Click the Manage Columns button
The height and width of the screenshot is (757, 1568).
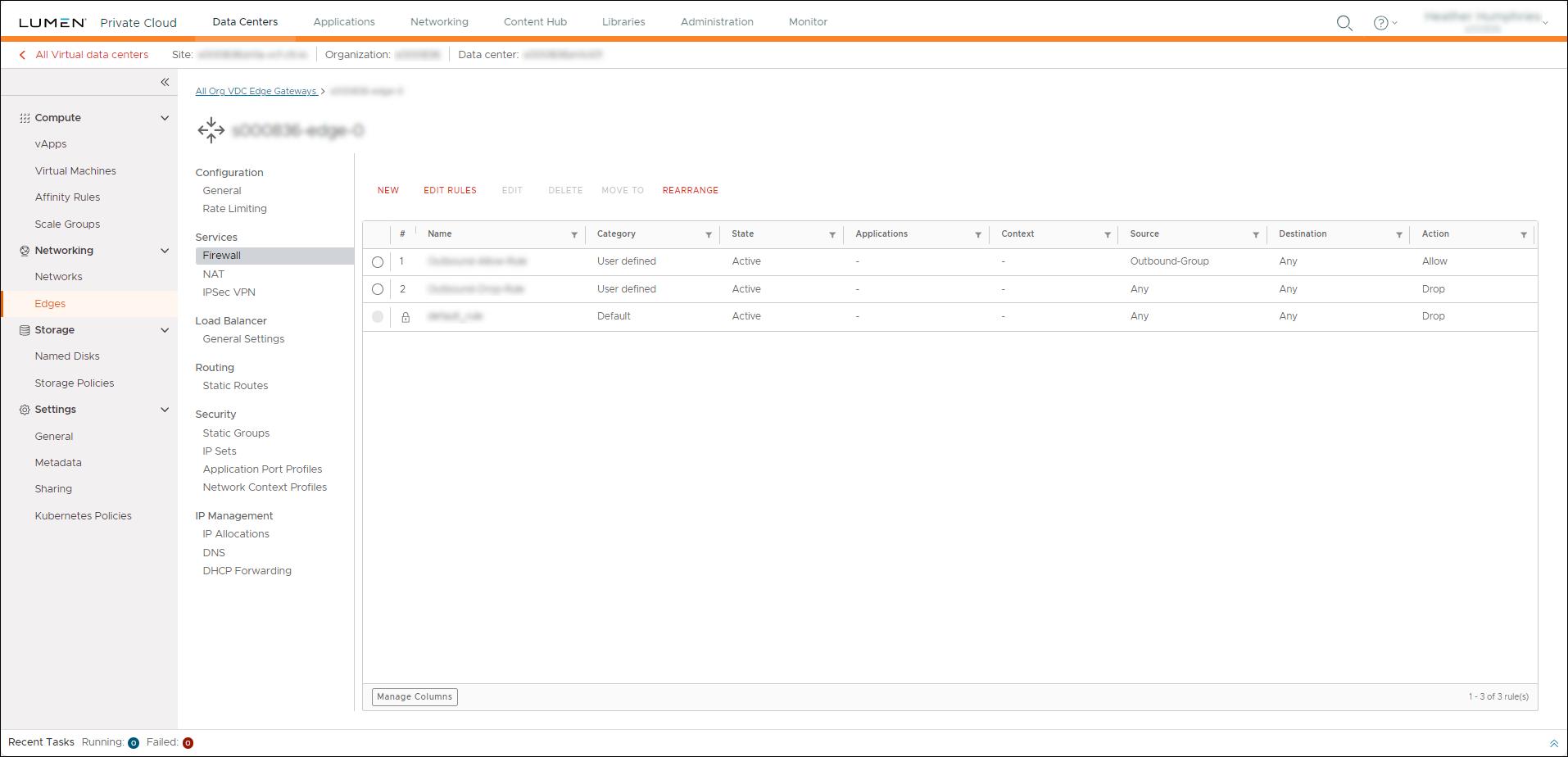click(x=414, y=696)
